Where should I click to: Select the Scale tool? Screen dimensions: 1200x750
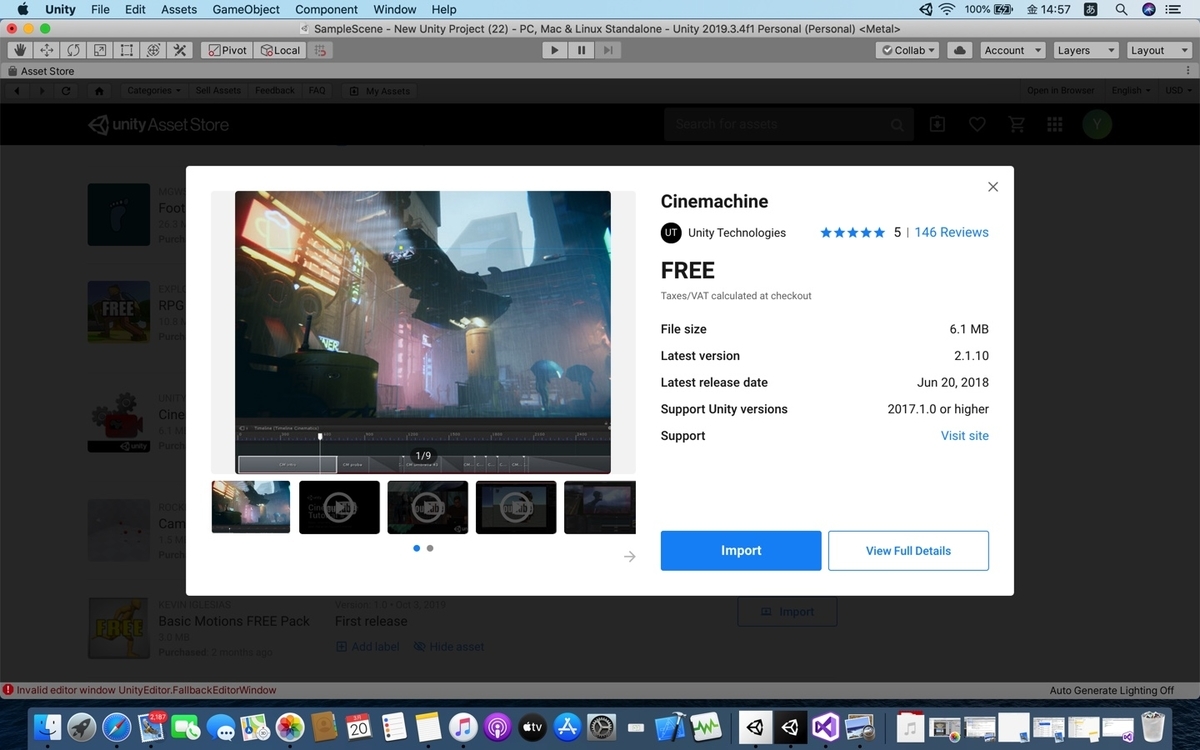pos(100,50)
